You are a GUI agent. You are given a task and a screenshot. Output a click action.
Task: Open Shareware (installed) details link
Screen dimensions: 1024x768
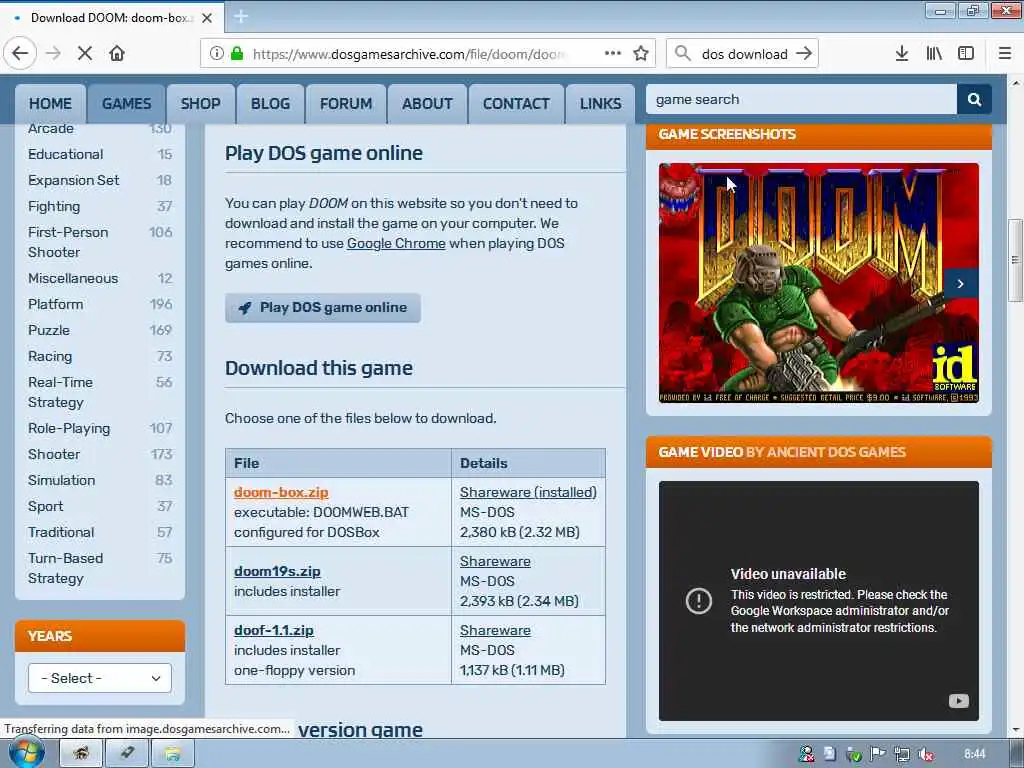[x=528, y=492]
